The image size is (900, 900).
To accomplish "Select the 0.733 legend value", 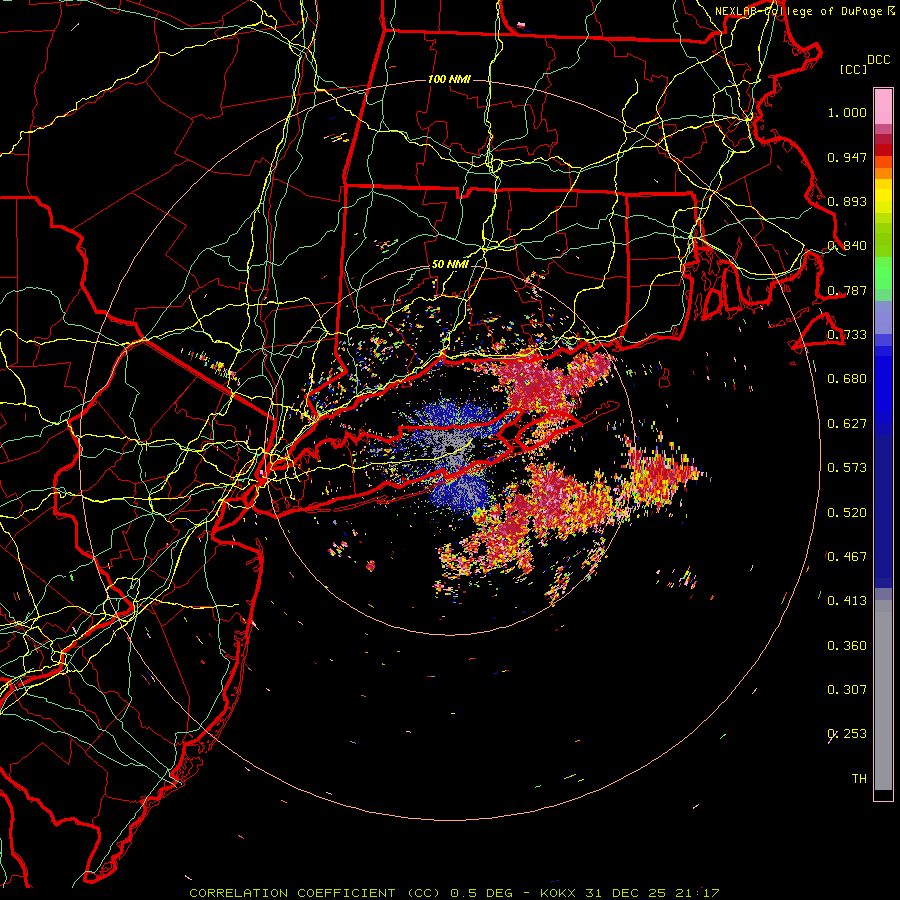I will click(x=847, y=335).
